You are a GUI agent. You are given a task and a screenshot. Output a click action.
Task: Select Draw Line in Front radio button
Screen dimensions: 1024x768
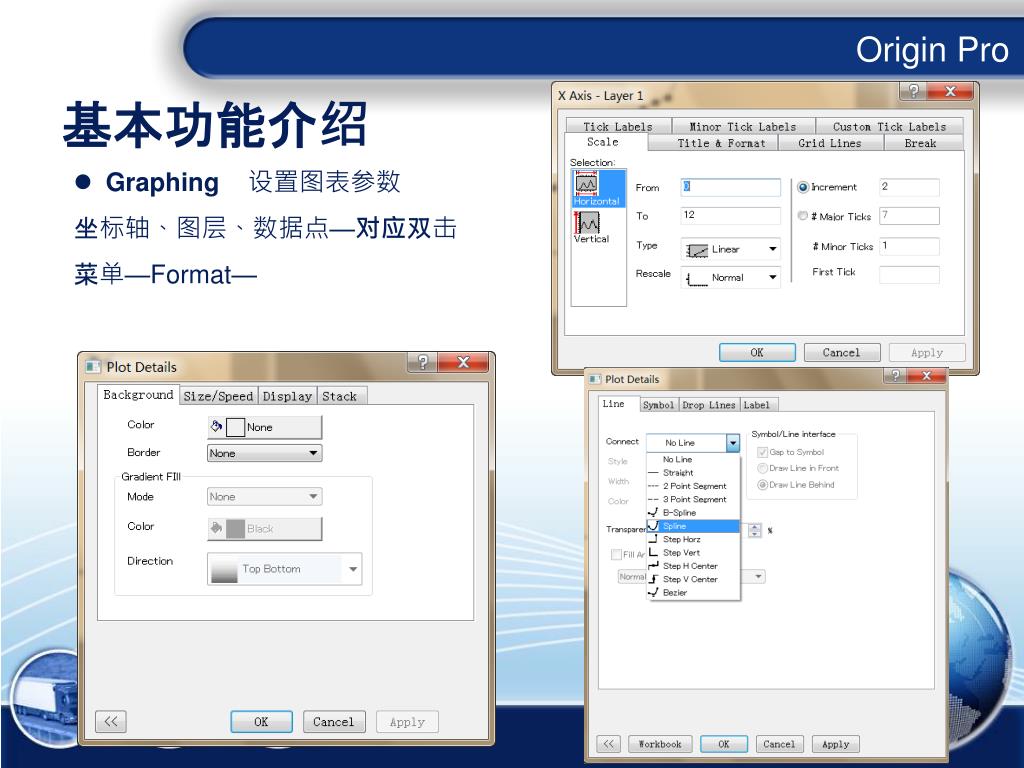762,468
